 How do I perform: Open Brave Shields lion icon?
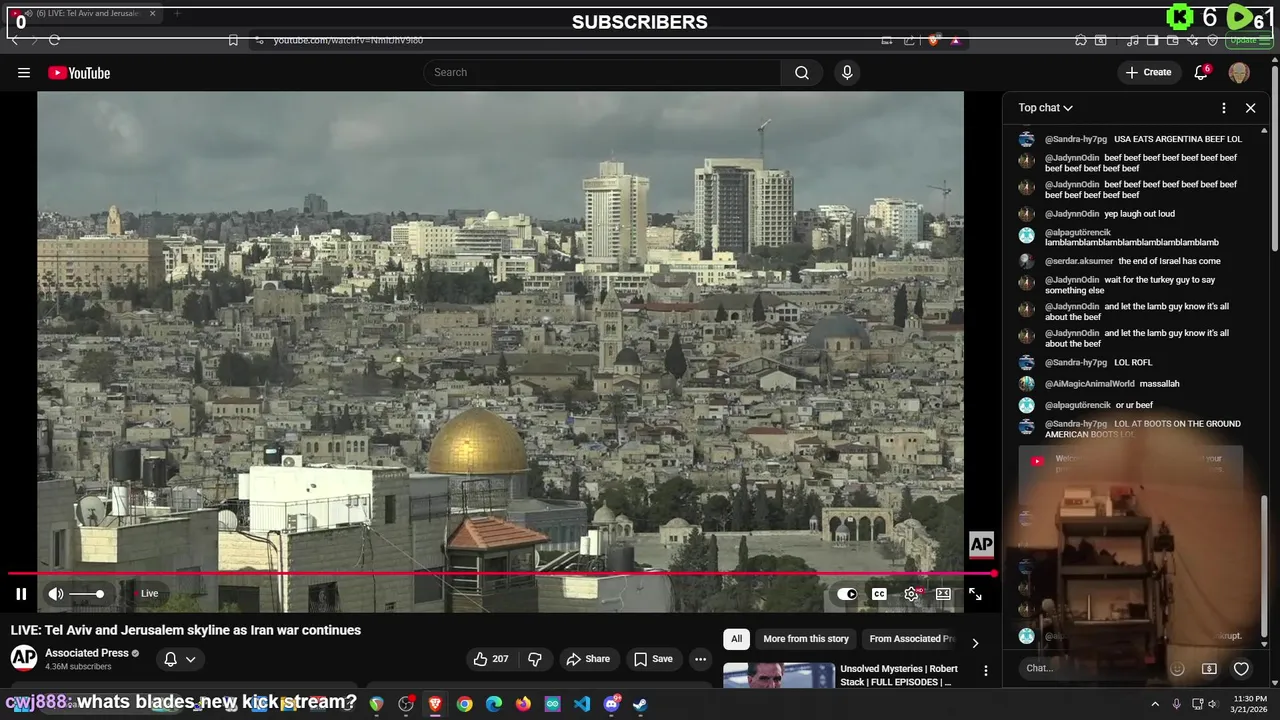point(933,40)
